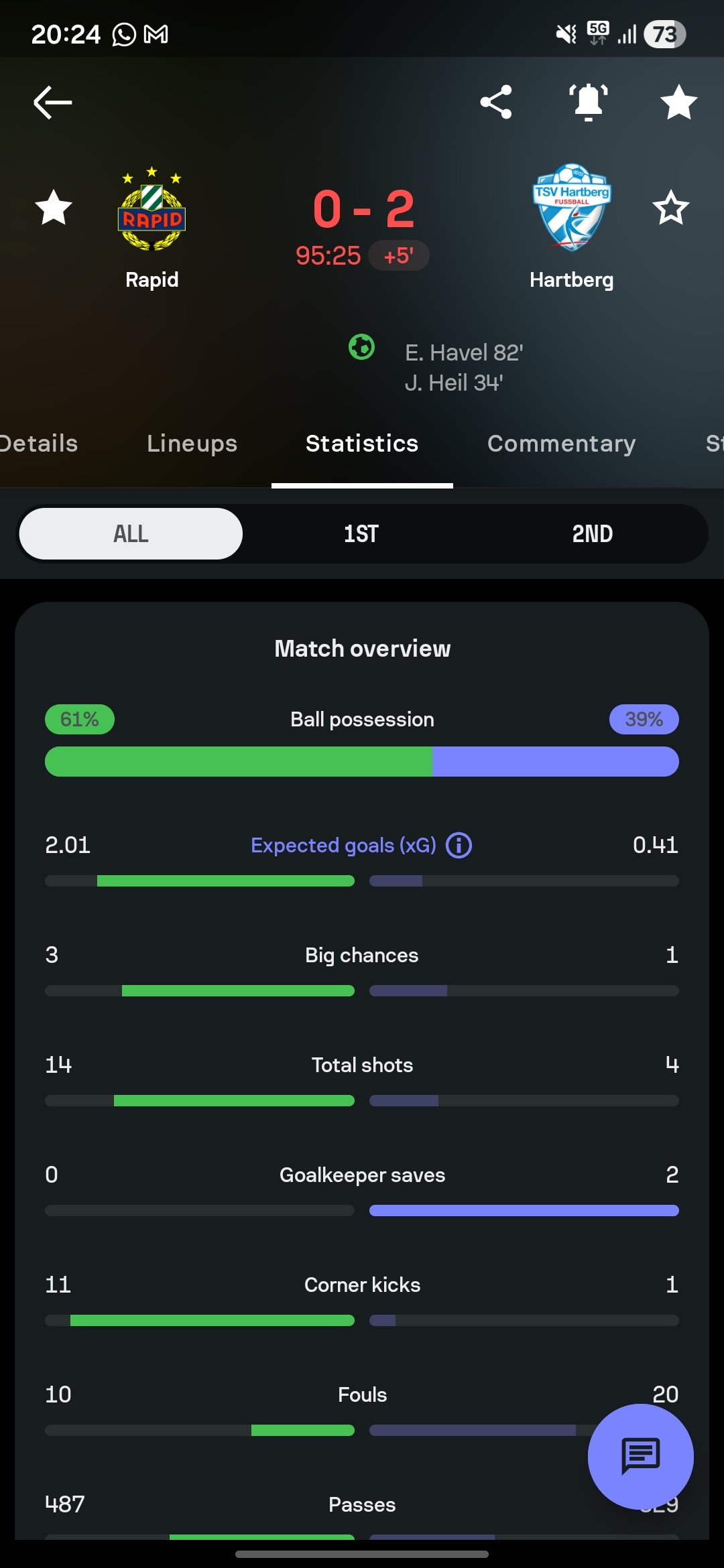Image resolution: width=724 pixels, height=1568 pixels.
Task: Tap the back arrow
Action: (52, 103)
